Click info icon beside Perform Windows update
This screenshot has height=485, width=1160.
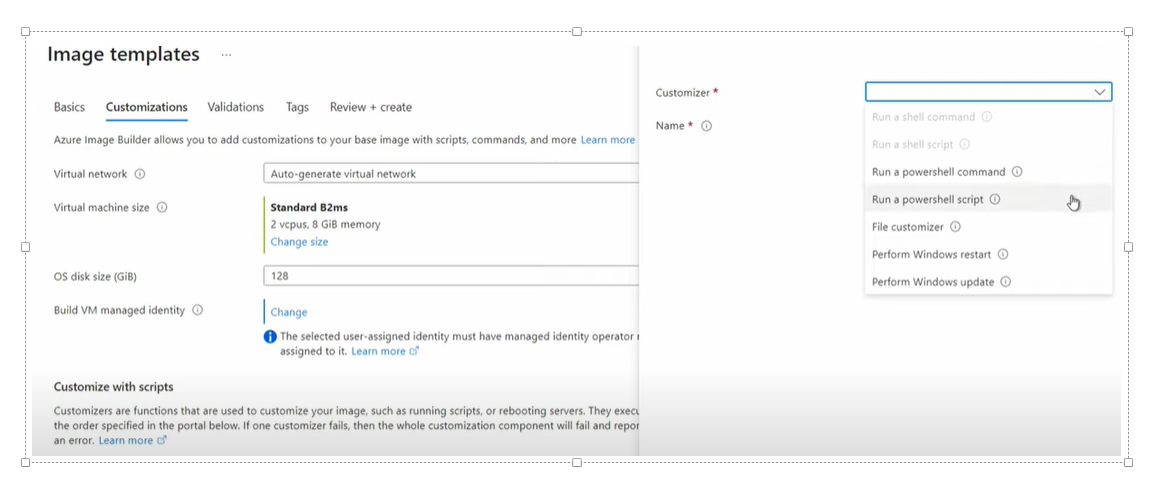(1006, 282)
